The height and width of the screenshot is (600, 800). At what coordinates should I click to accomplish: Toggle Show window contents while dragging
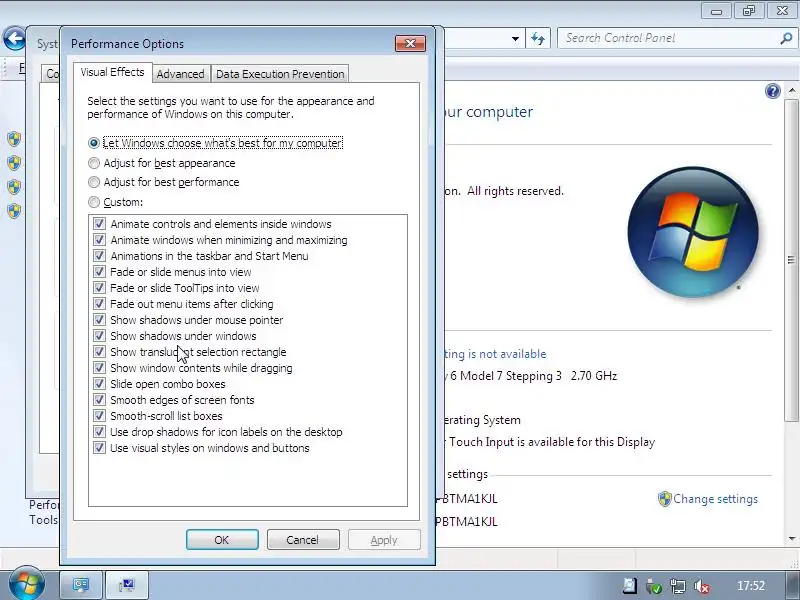tap(99, 368)
